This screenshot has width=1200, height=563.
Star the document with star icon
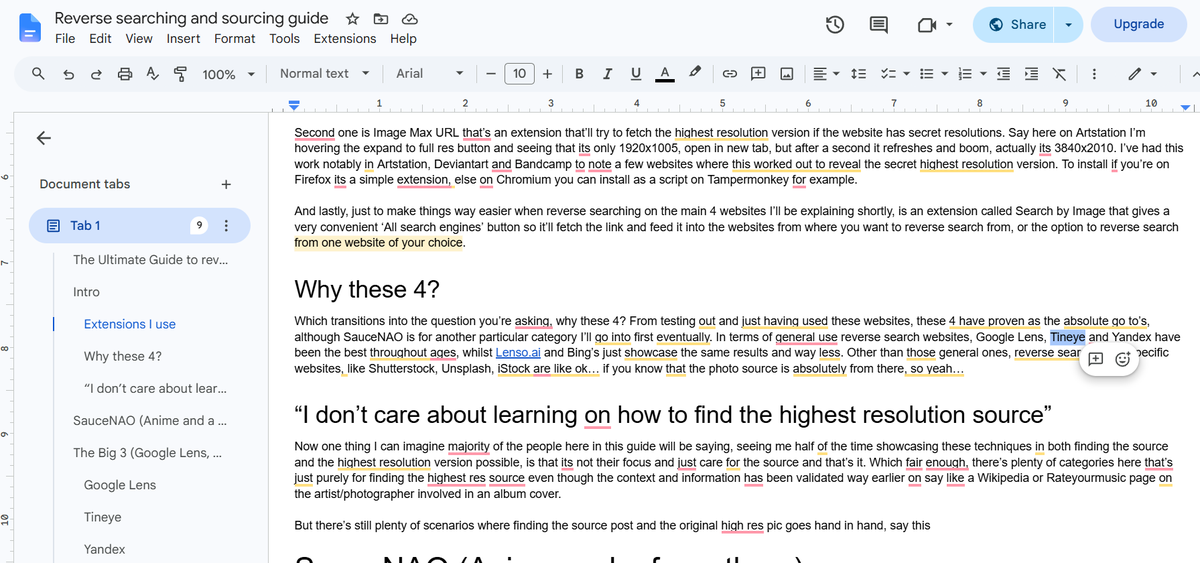[353, 19]
